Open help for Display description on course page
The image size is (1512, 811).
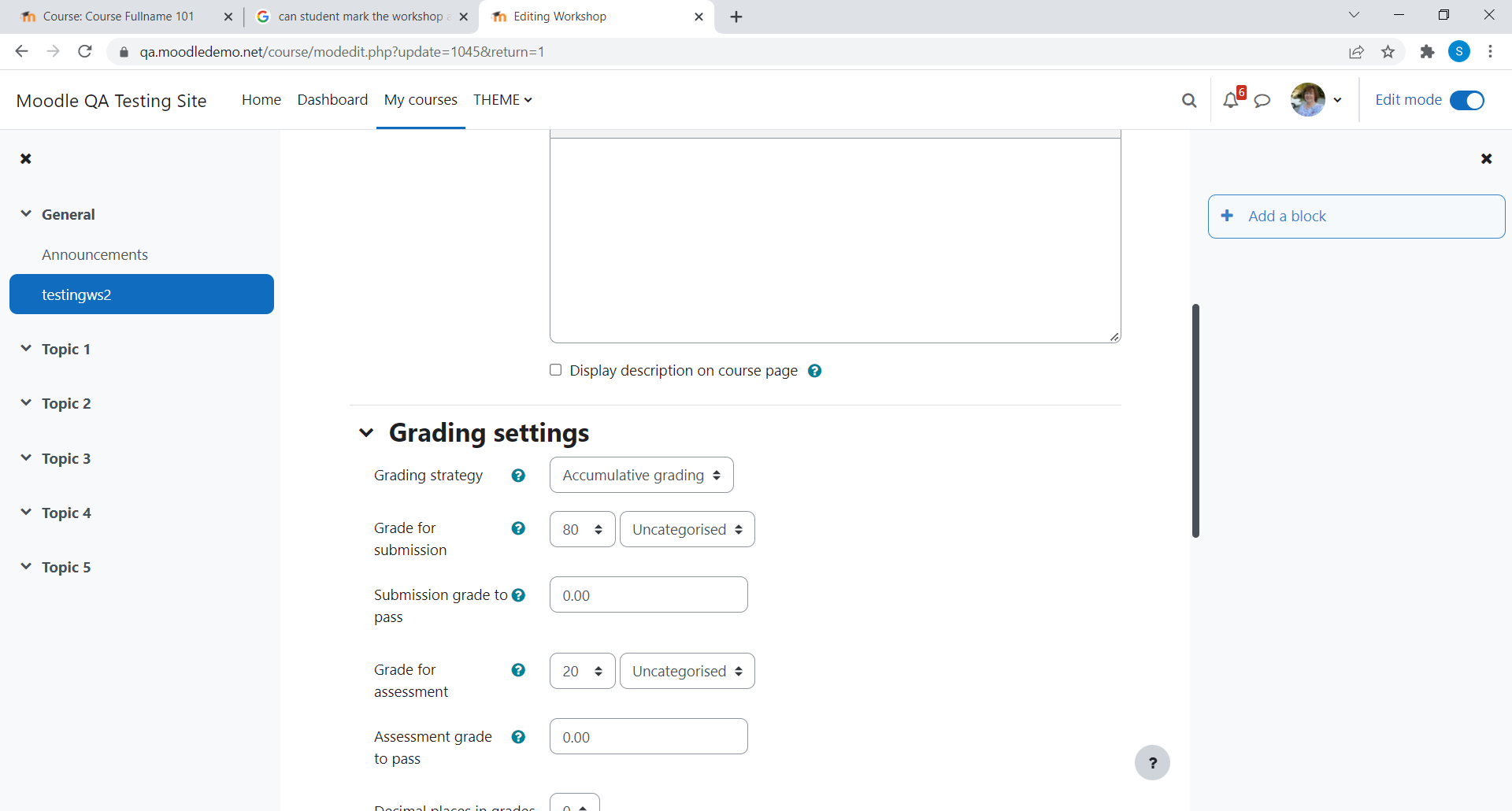[815, 371]
